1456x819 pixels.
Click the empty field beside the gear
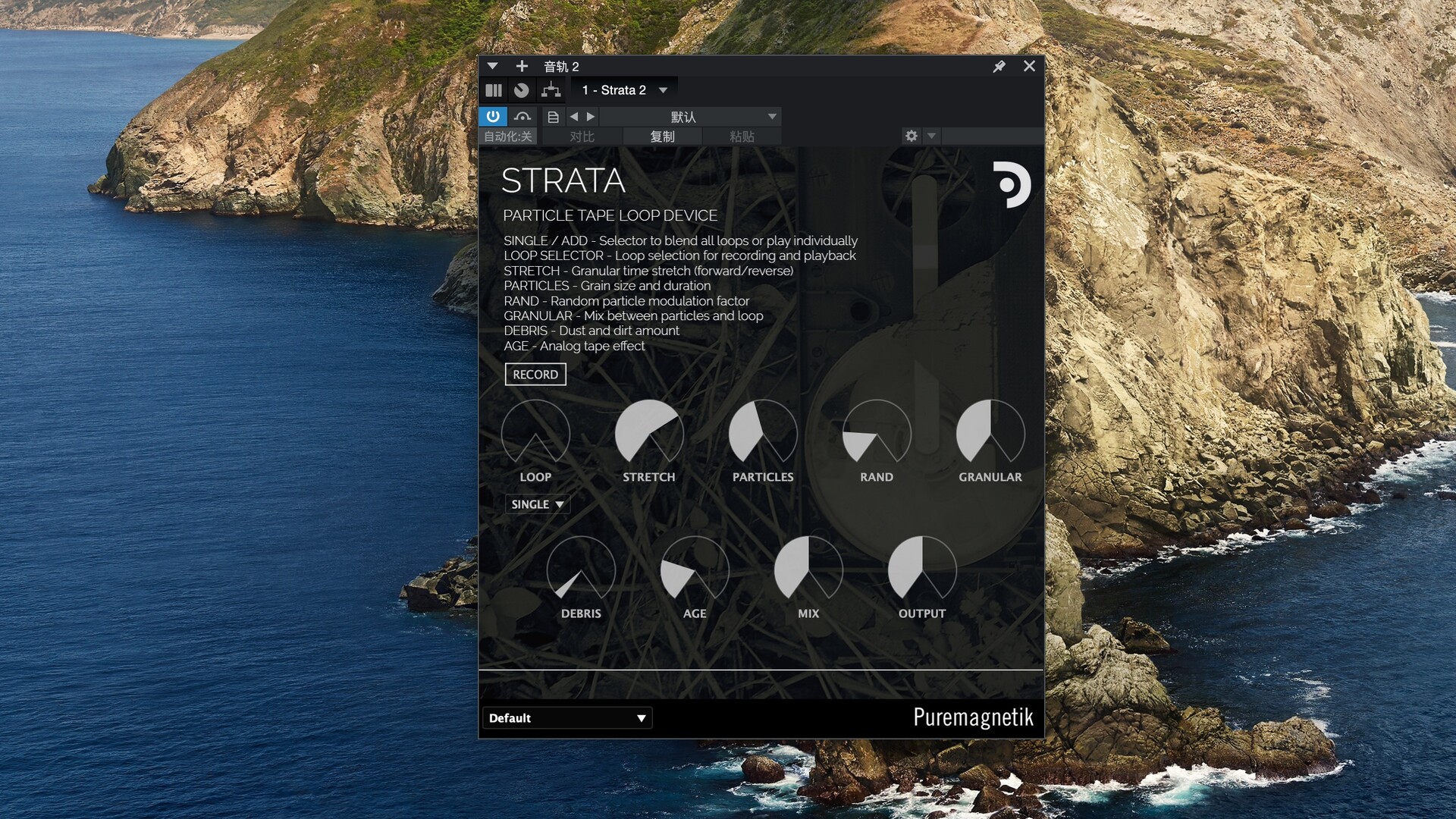click(x=993, y=136)
